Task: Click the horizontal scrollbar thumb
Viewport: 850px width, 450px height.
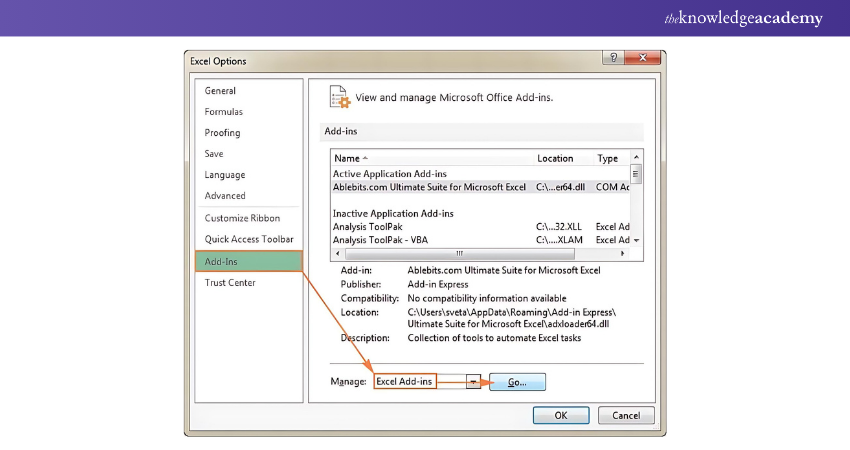Action: point(460,253)
